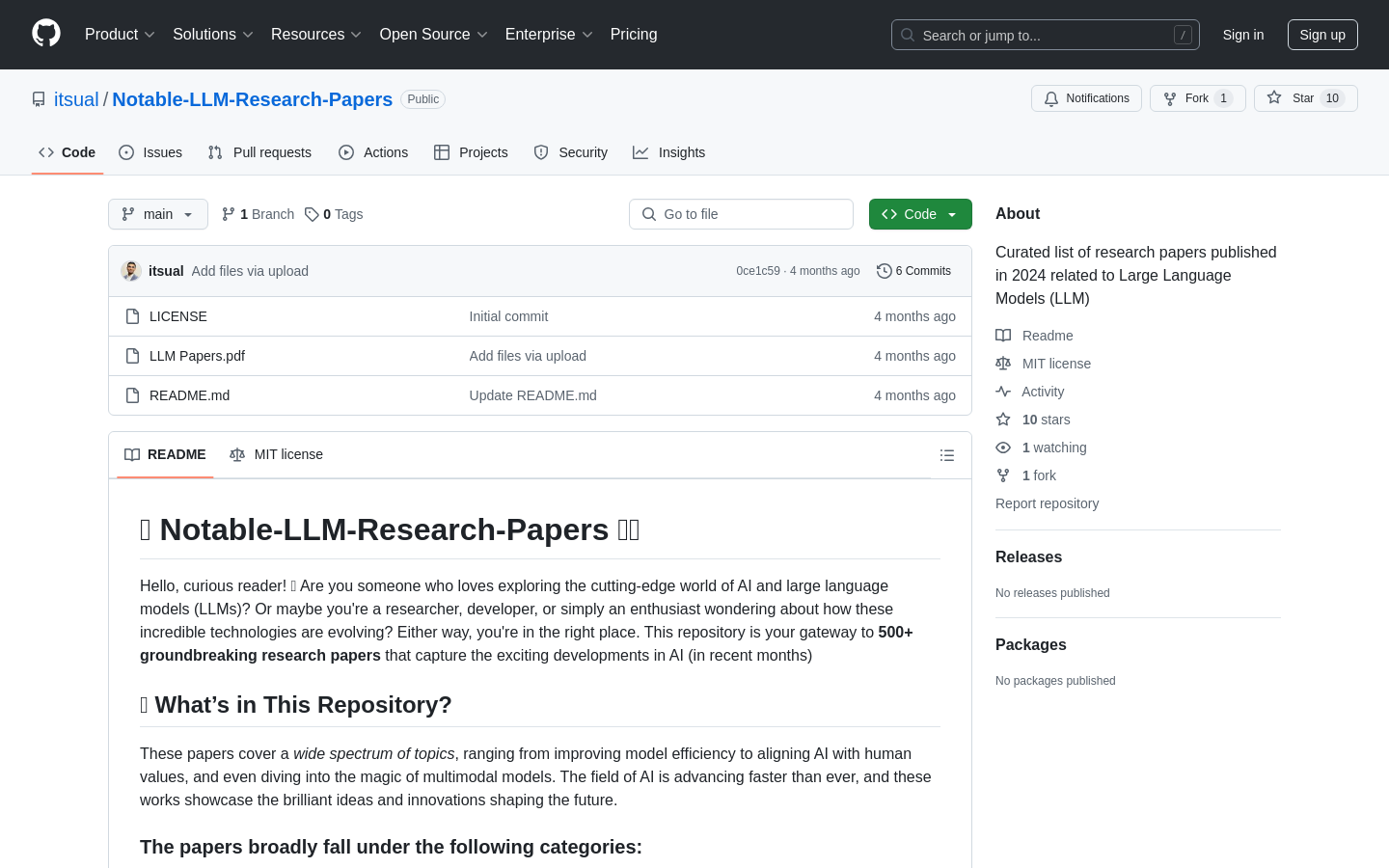The height and width of the screenshot is (868, 1389).
Task: Click the eye icon next to 1 watching
Action: (1003, 448)
